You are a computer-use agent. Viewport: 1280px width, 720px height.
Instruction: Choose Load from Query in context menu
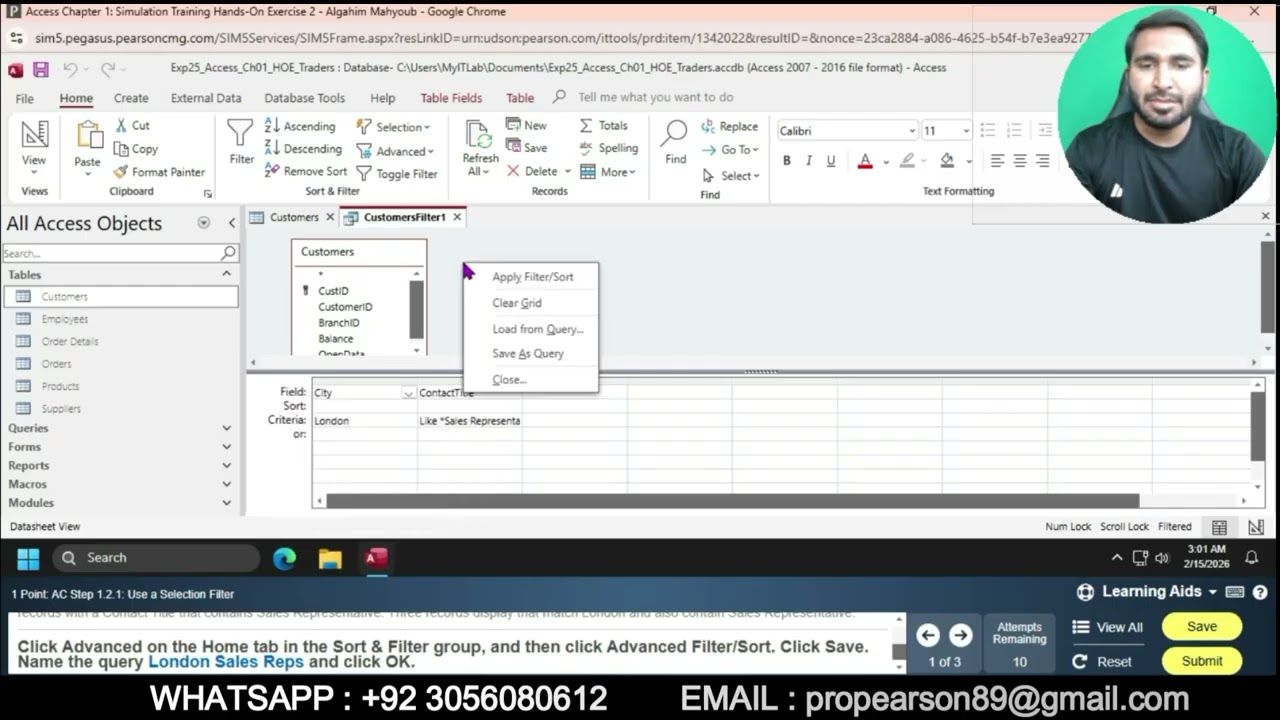point(538,329)
